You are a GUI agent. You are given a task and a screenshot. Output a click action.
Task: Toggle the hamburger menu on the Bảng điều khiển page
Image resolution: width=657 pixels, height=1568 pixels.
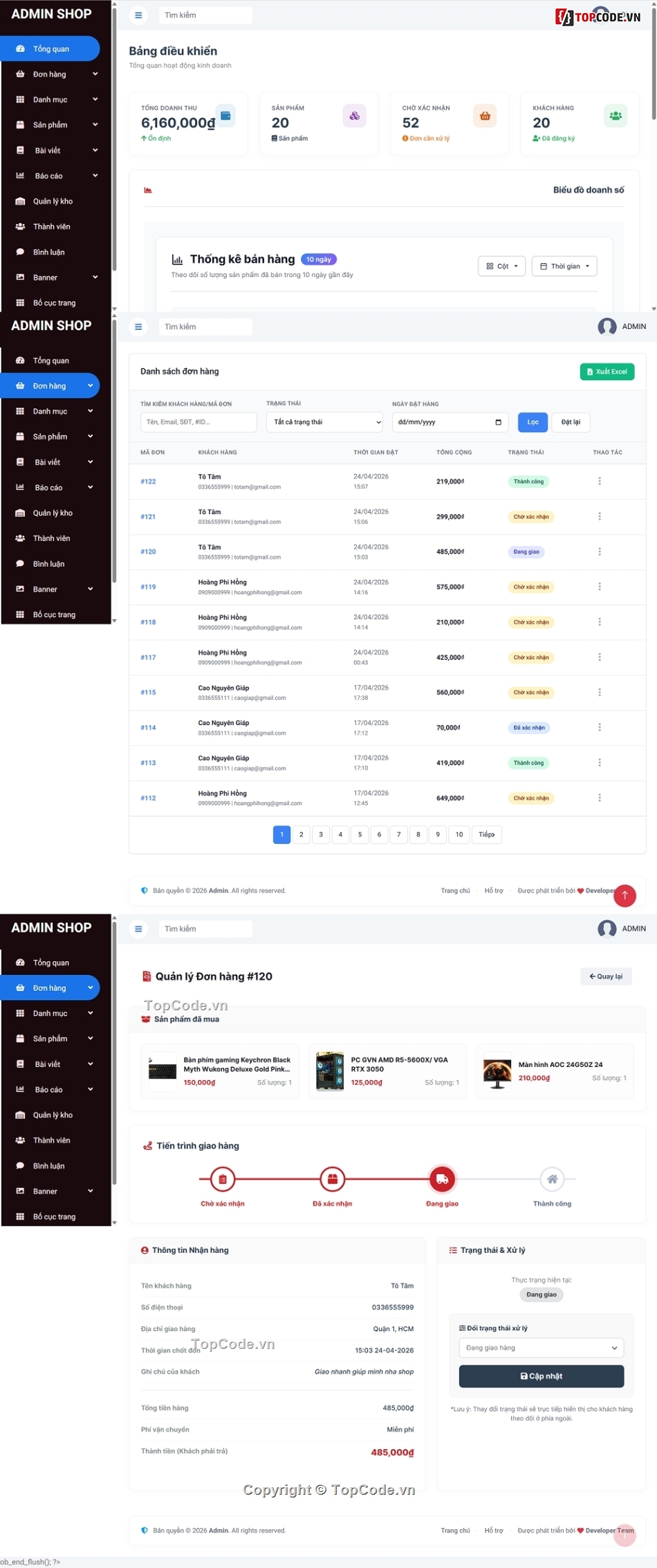tap(138, 15)
